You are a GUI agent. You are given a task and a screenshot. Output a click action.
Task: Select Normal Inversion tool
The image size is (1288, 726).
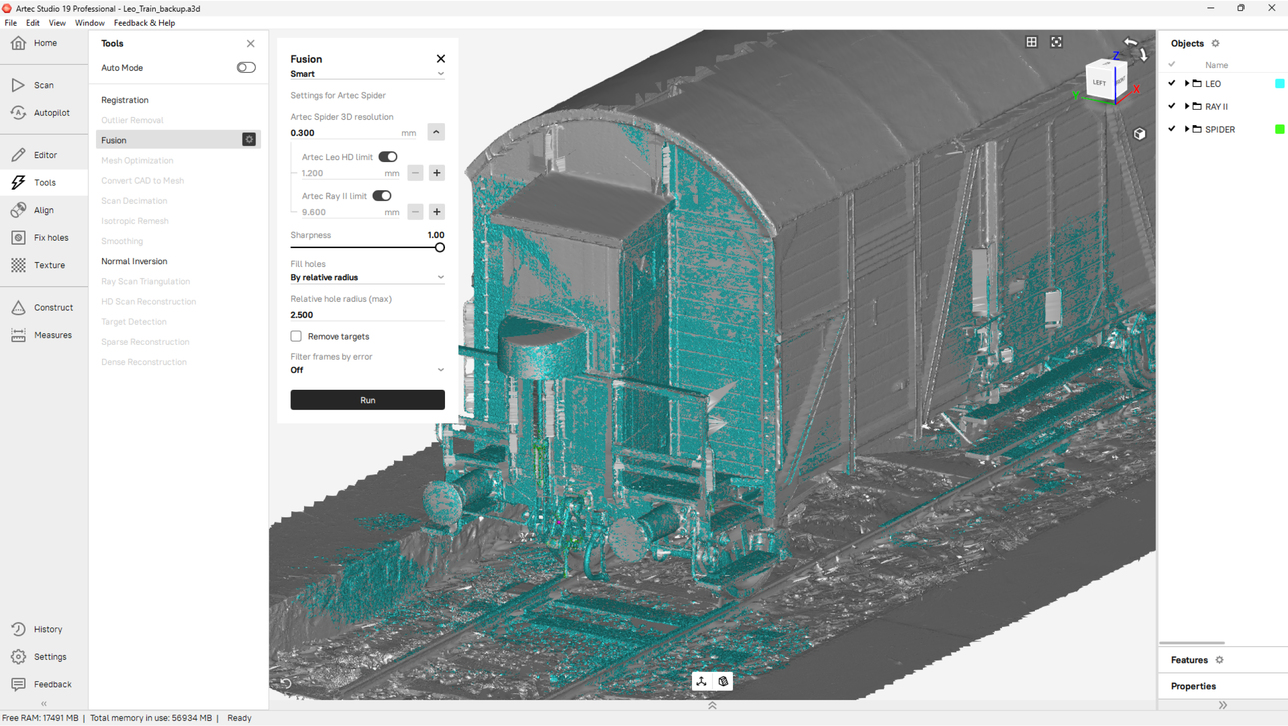(134, 261)
